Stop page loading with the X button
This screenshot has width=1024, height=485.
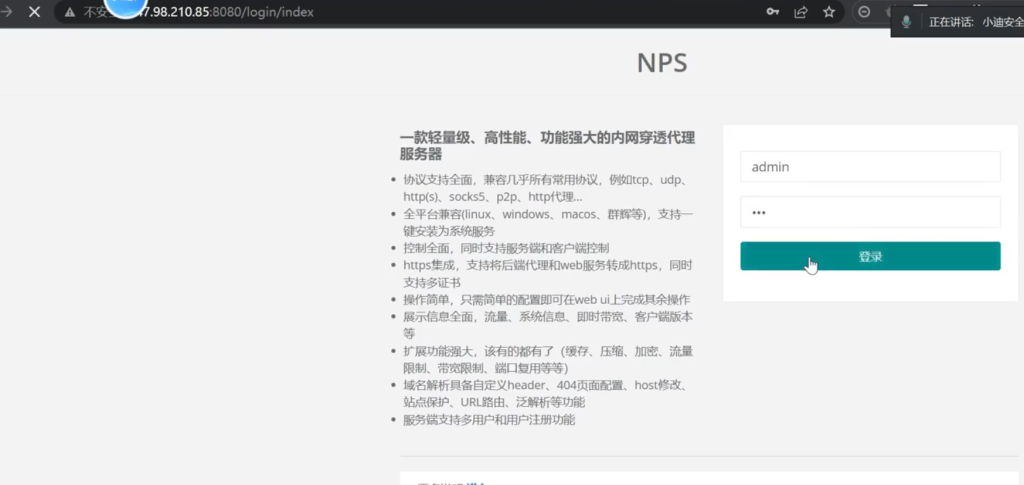click(x=35, y=12)
